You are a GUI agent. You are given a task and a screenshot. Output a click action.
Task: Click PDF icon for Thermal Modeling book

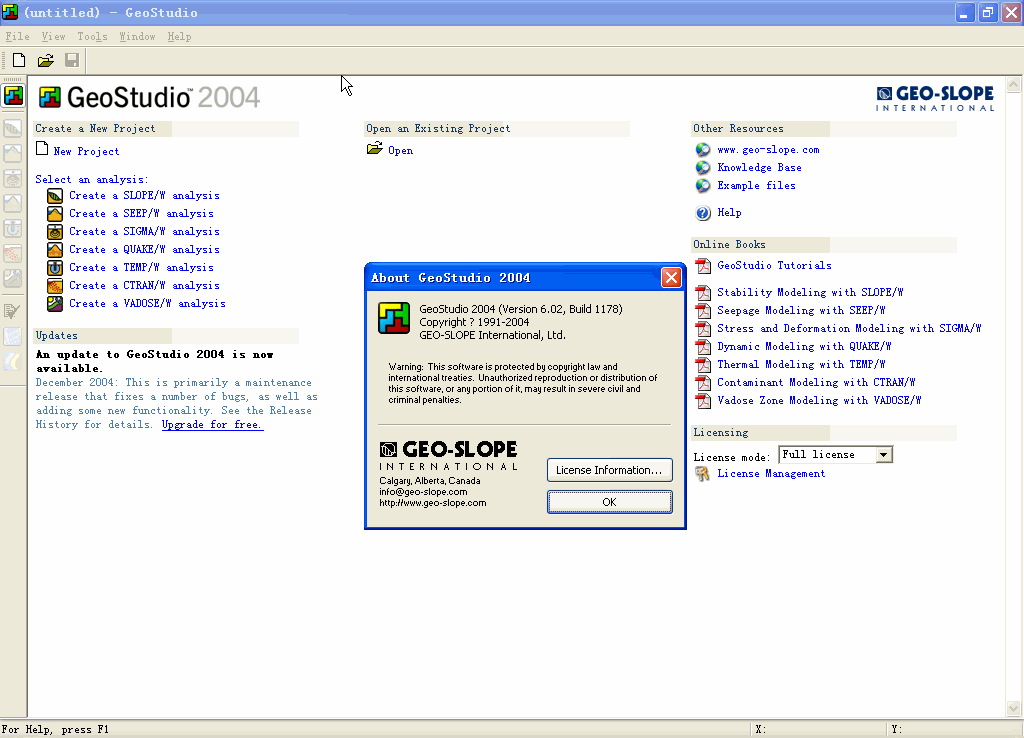coord(703,364)
